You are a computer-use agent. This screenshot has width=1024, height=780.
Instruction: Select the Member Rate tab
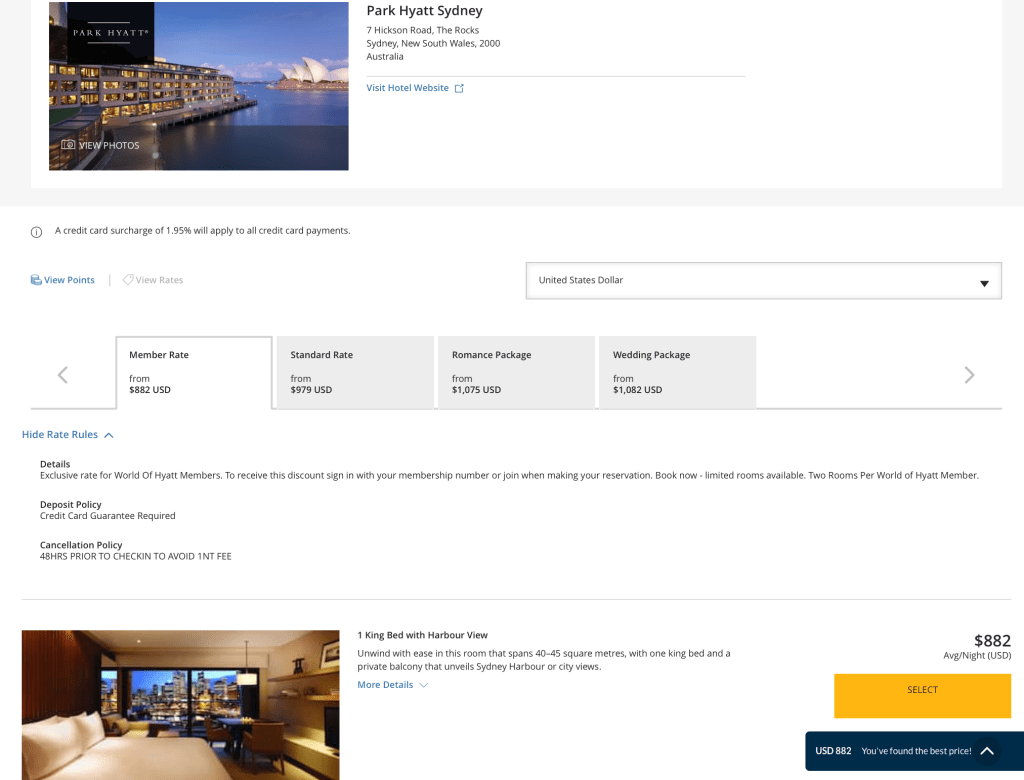click(x=194, y=372)
